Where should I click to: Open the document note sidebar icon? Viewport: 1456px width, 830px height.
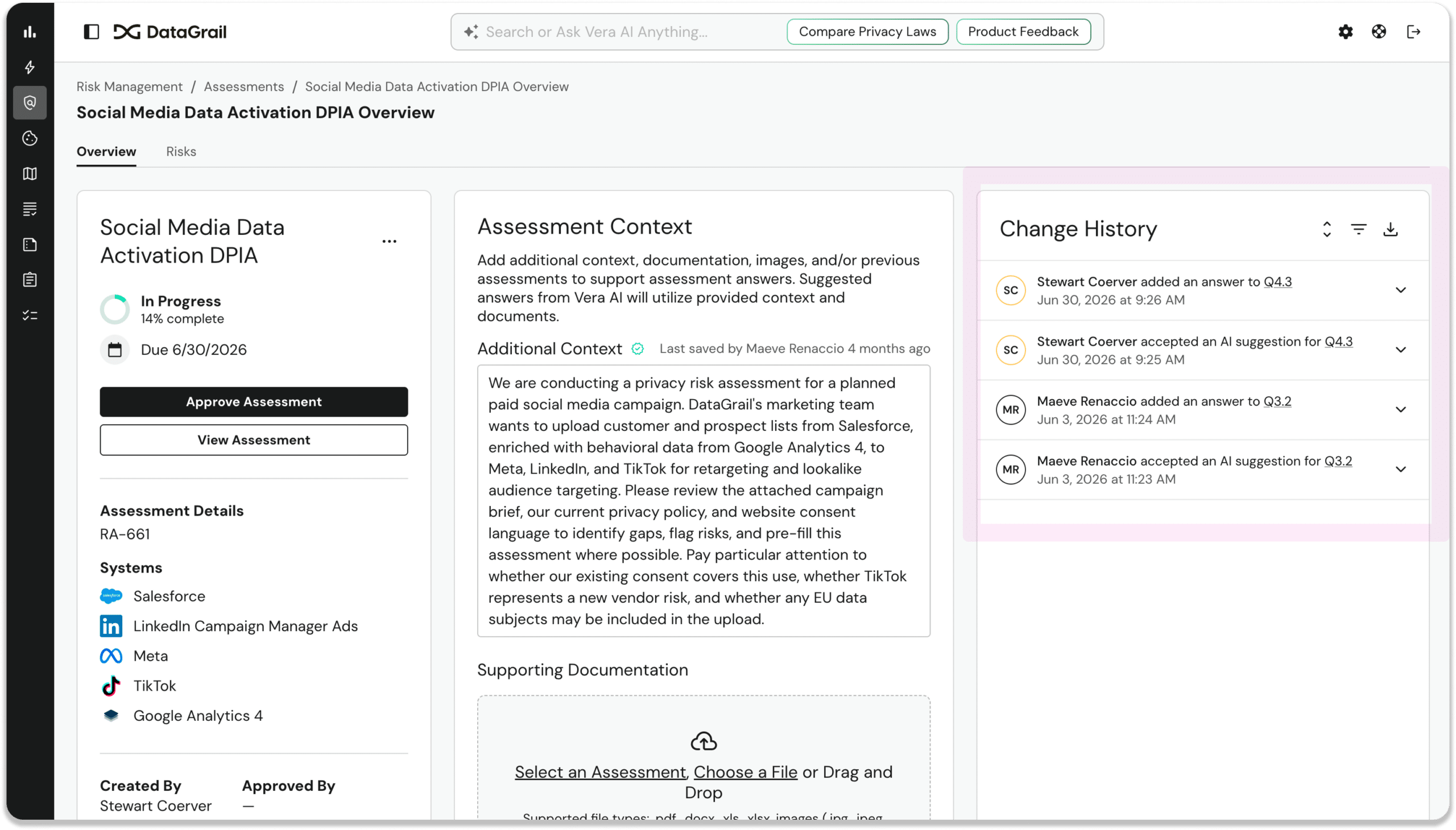pos(30,244)
